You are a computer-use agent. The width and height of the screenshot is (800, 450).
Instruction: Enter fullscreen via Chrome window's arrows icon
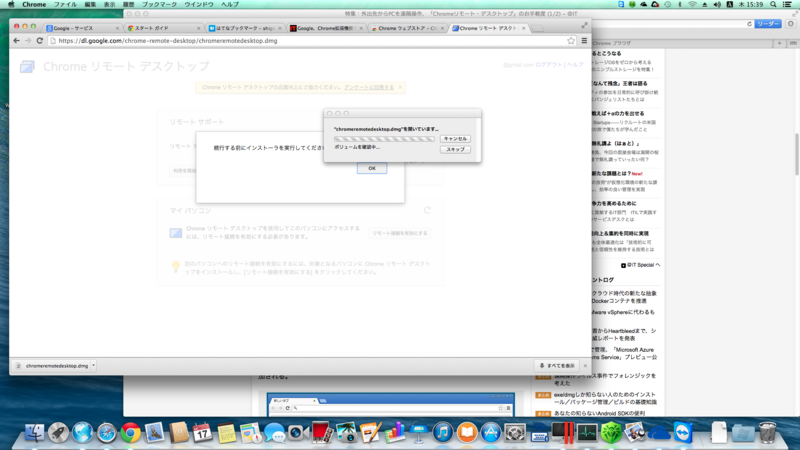pyautogui.click(x=584, y=25)
